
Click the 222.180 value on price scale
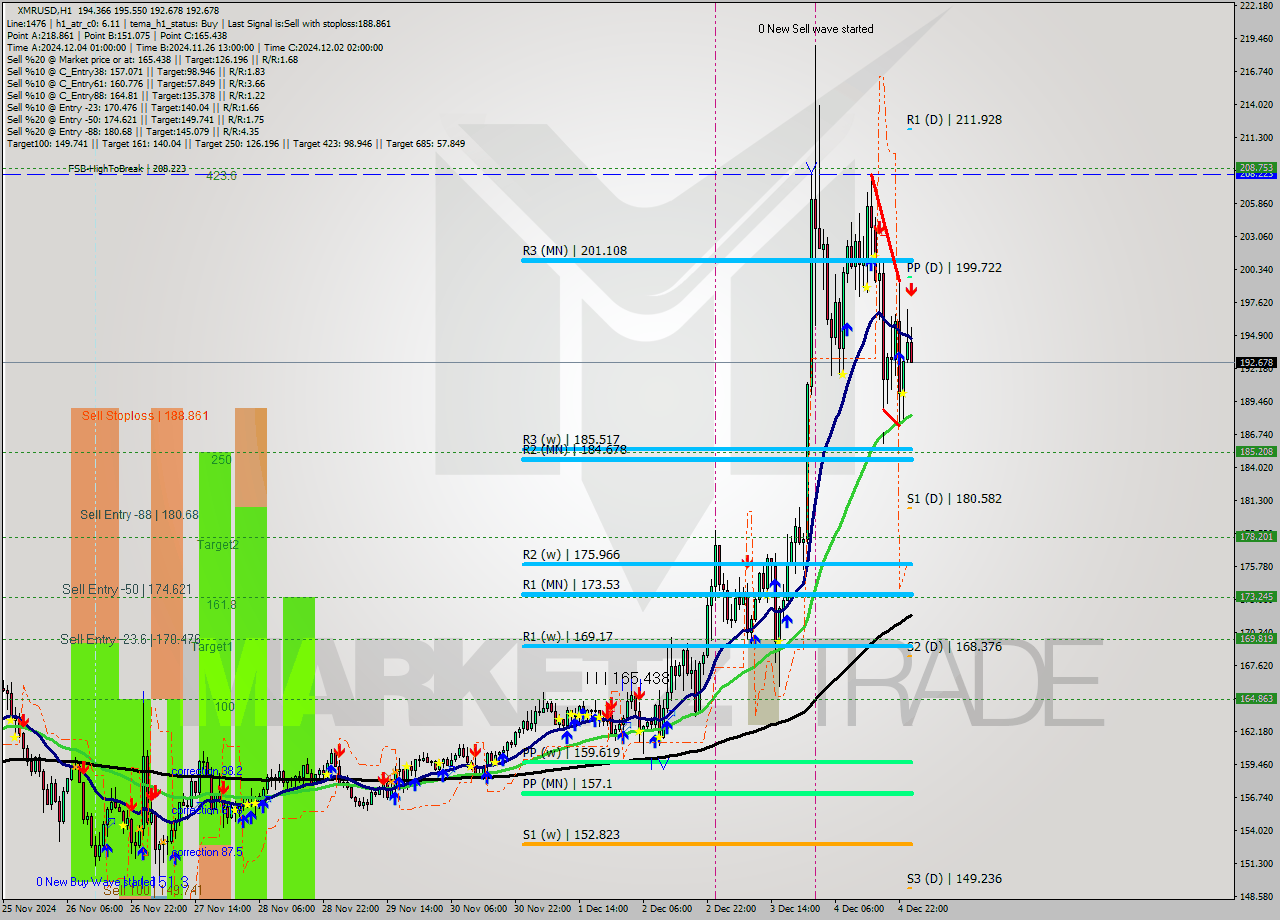pyautogui.click(x=1256, y=6)
